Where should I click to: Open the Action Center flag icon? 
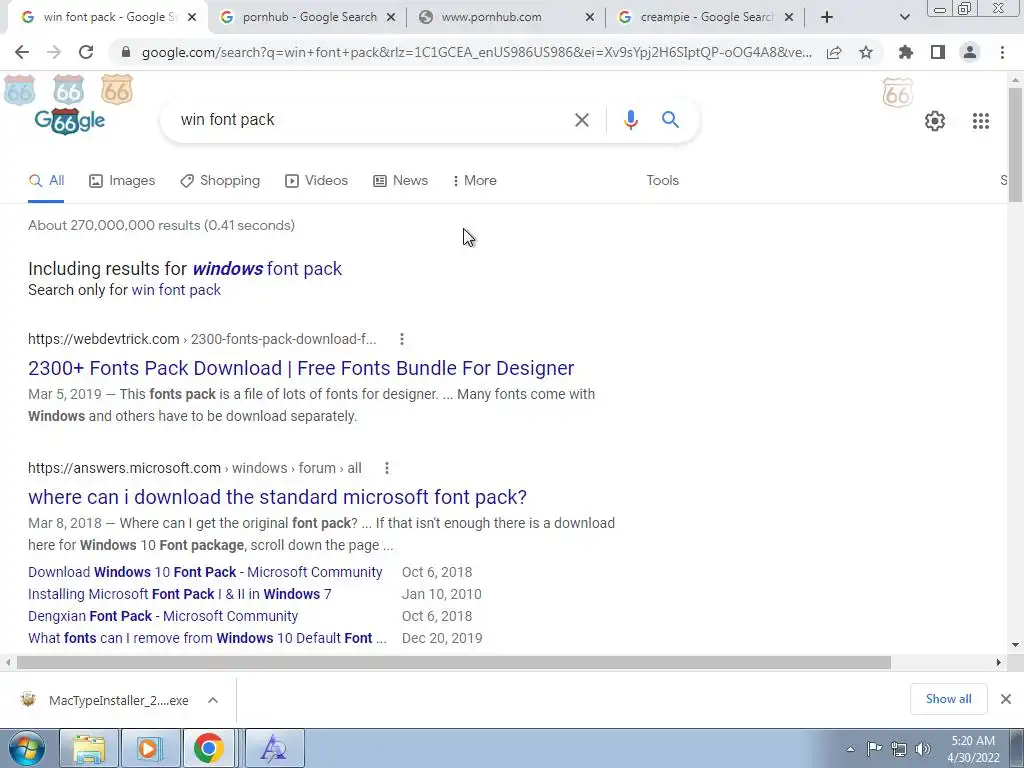pyautogui.click(x=874, y=749)
